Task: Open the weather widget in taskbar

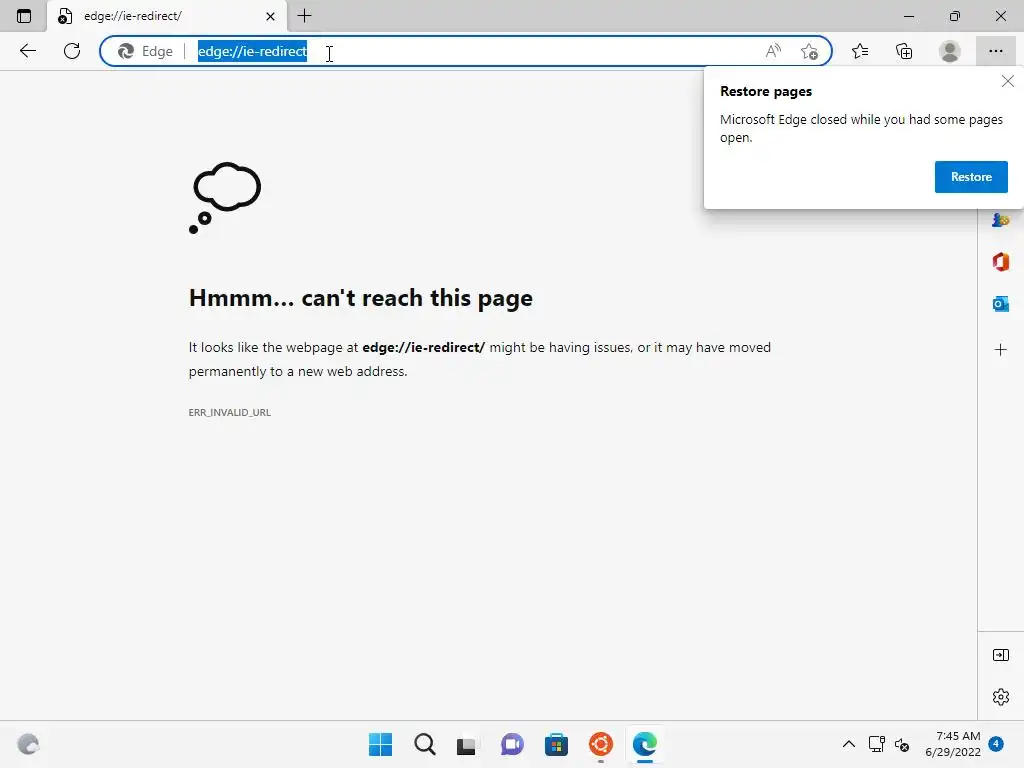Action: [x=28, y=744]
